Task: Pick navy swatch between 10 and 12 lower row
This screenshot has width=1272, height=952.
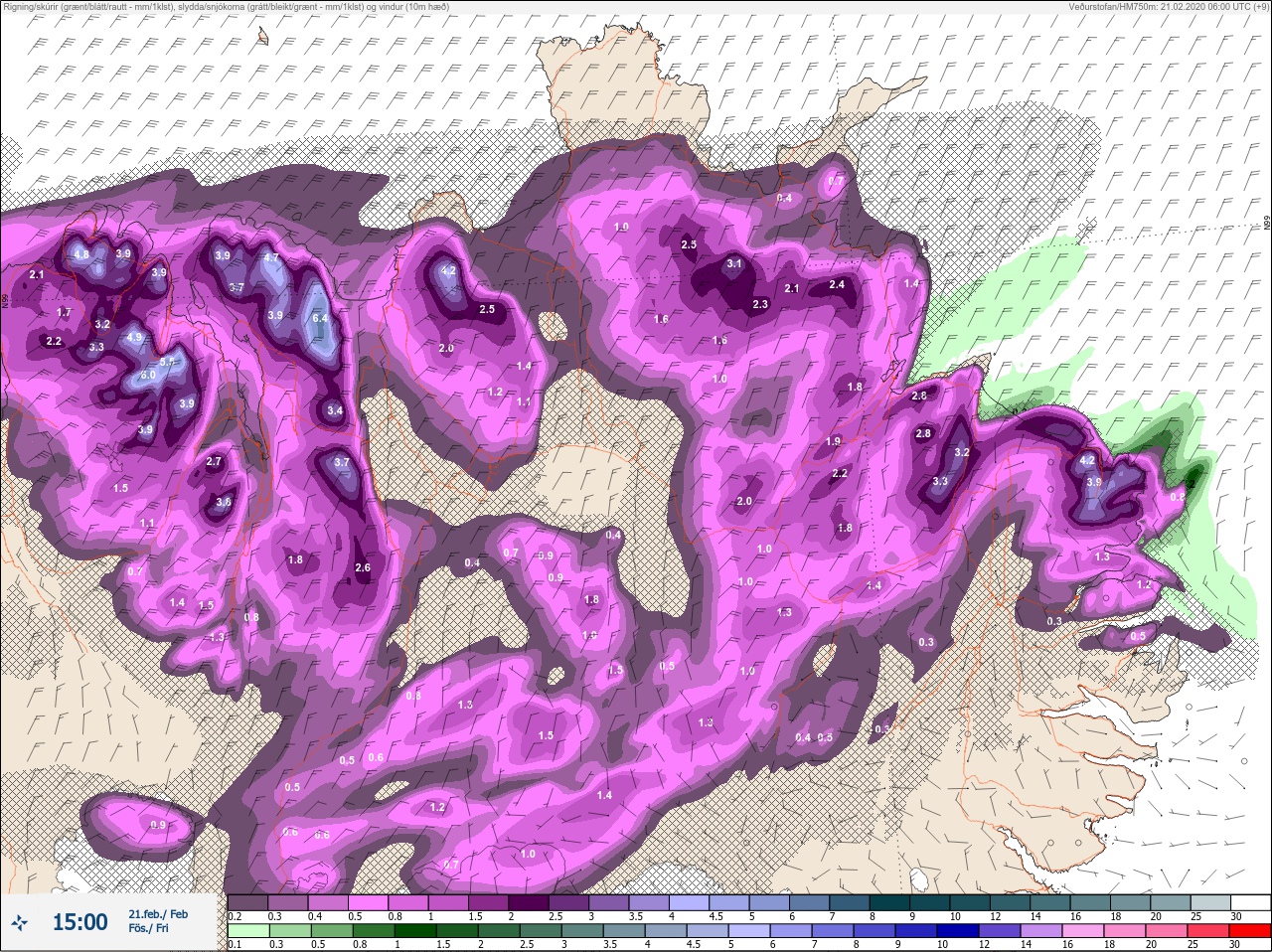Action: [958, 931]
